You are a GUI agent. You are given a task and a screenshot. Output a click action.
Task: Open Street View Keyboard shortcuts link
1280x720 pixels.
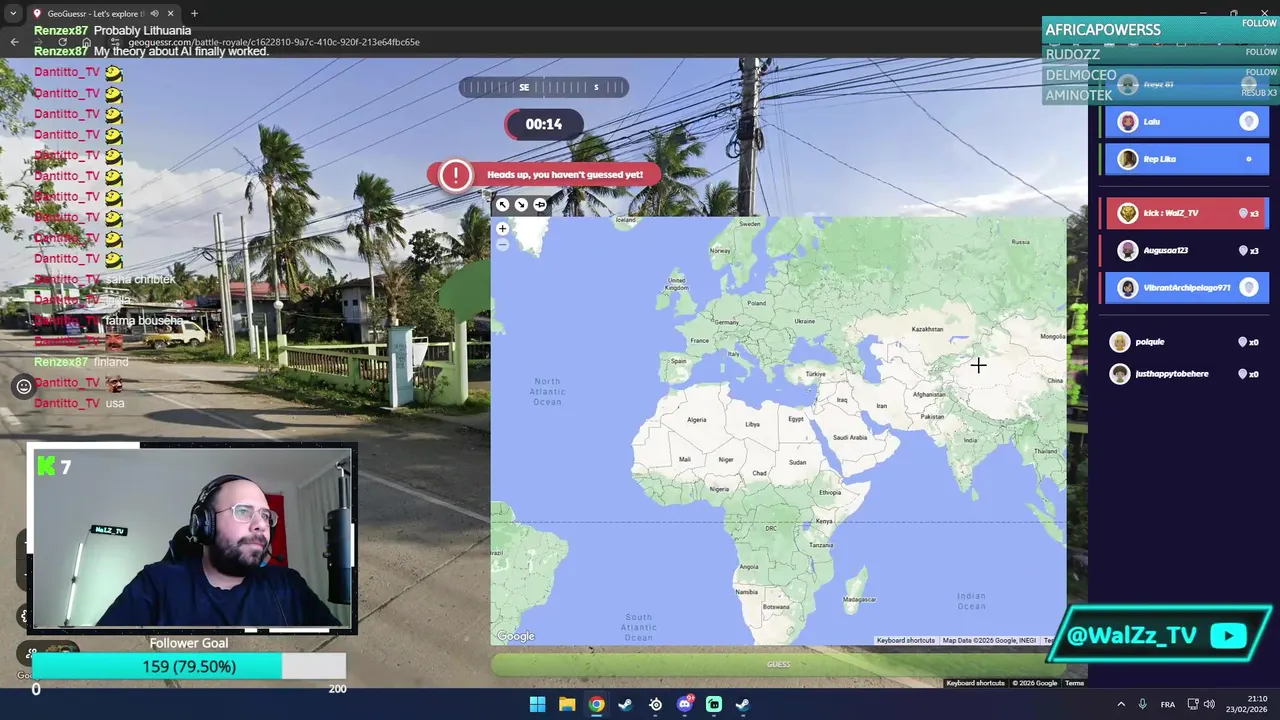[975, 683]
